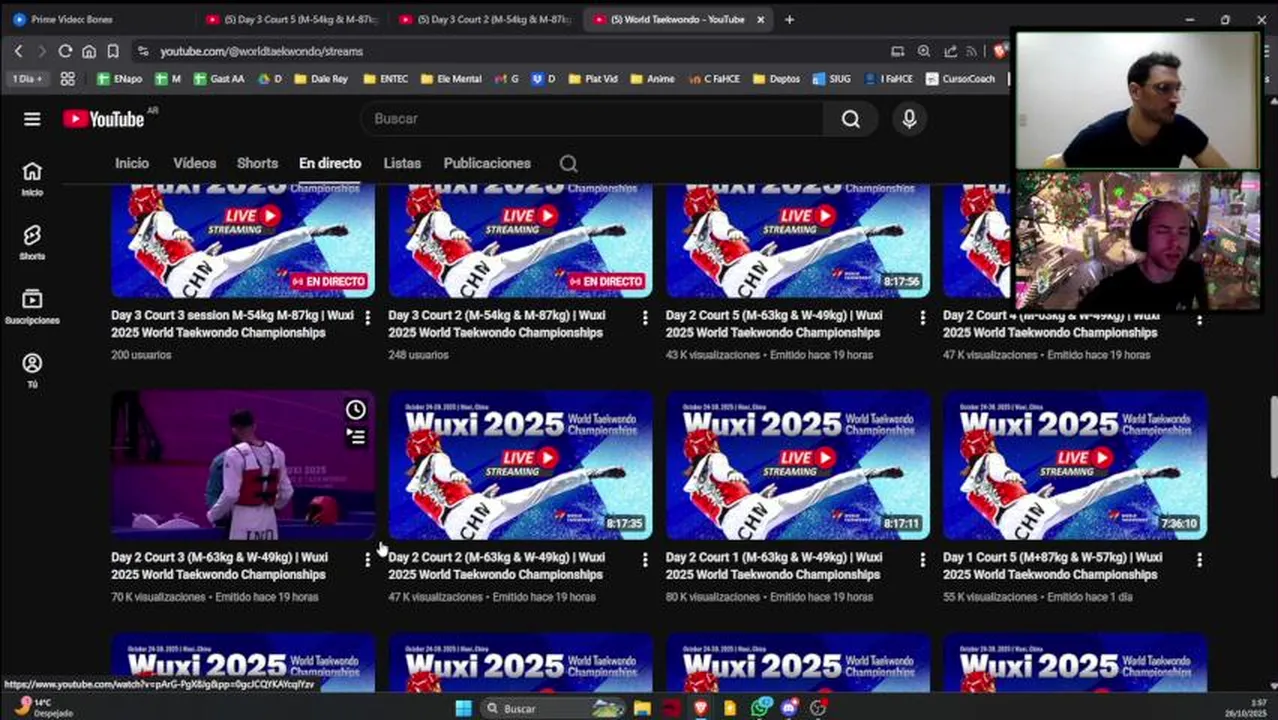Viewport: 1278px width, 720px height.
Task: Open options menu for Day 2 Court 3 video
Action: click(367, 560)
